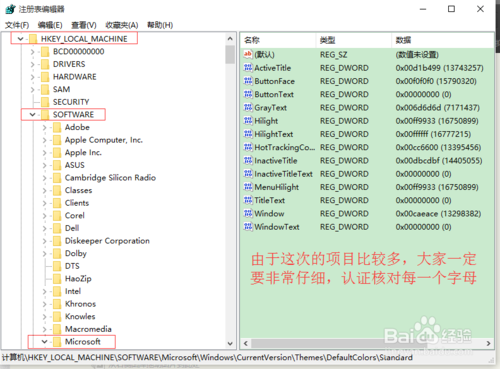
Task: Select the Knowles key
Action: [80, 316]
